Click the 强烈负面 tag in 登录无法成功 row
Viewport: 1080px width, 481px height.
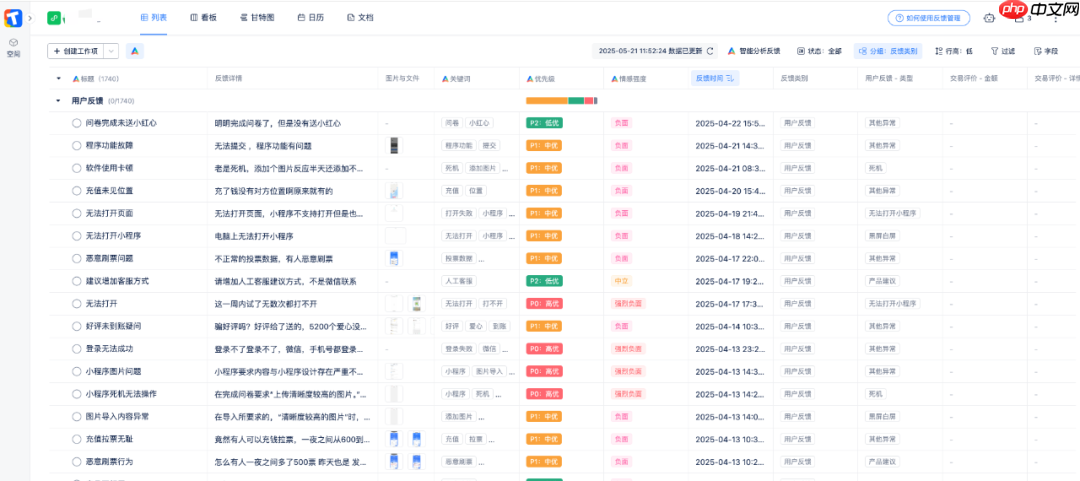pos(628,349)
